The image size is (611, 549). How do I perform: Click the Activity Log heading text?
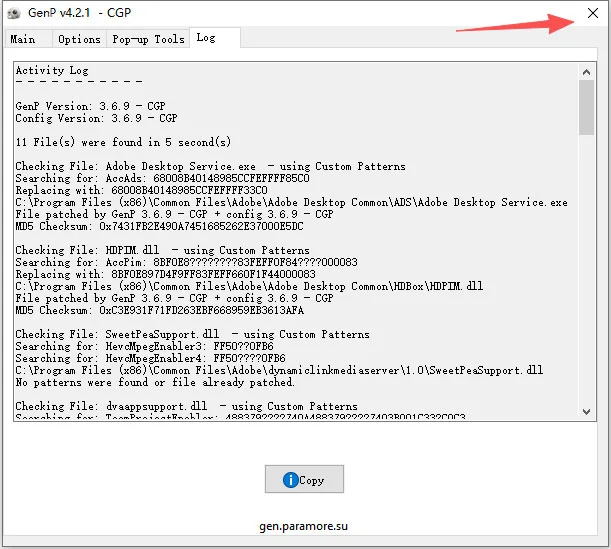52,71
